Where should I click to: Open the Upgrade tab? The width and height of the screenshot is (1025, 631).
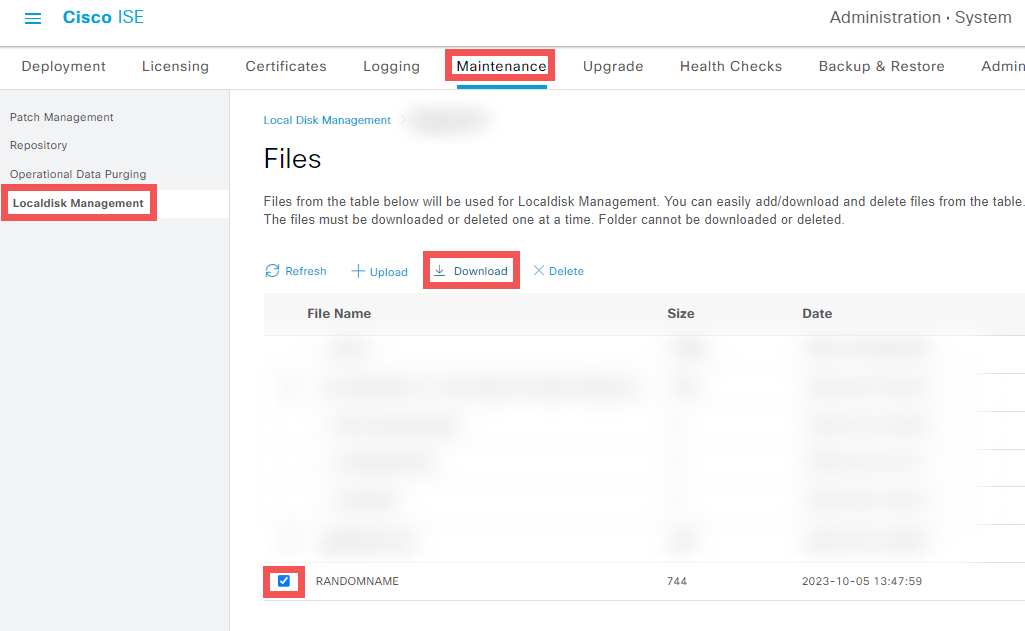[x=613, y=66]
